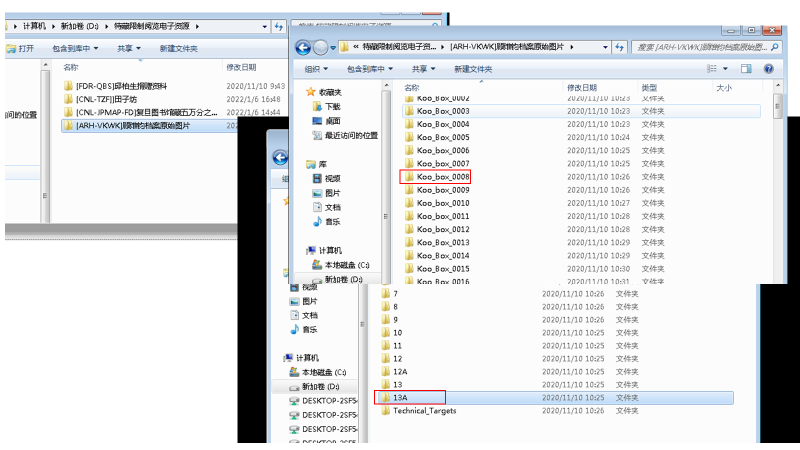This screenshot has width=800, height=450.
Task: Select the [ARH-VKWK] folder in the left window
Action: pyautogui.click(x=149, y=126)
